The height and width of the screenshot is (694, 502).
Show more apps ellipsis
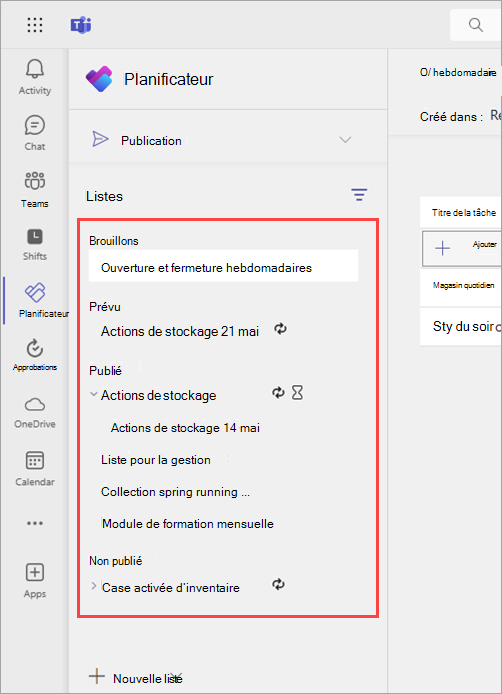(x=35, y=523)
